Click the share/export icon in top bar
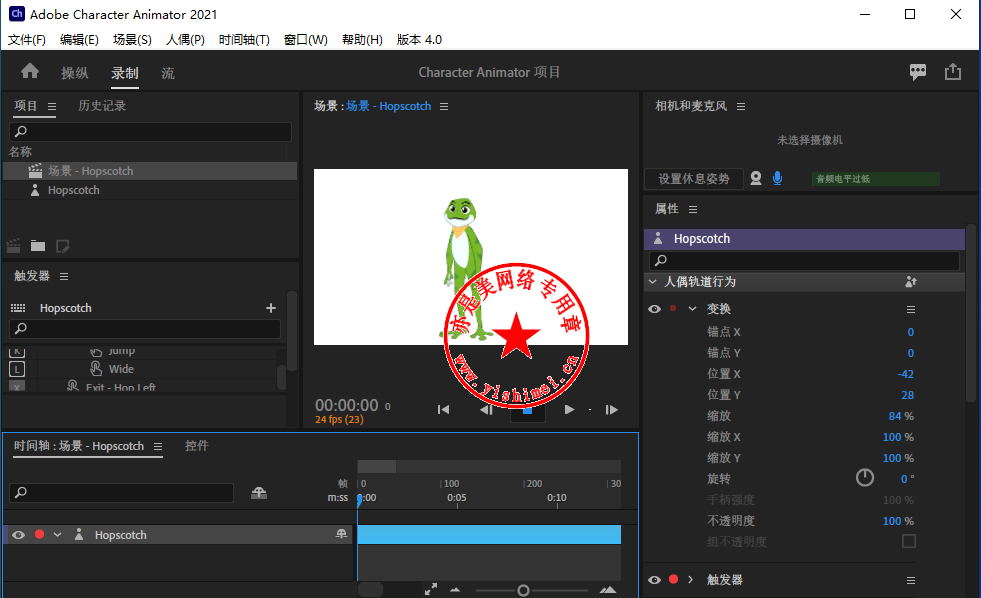The width and height of the screenshot is (981, 598). (x=953, y=72)
